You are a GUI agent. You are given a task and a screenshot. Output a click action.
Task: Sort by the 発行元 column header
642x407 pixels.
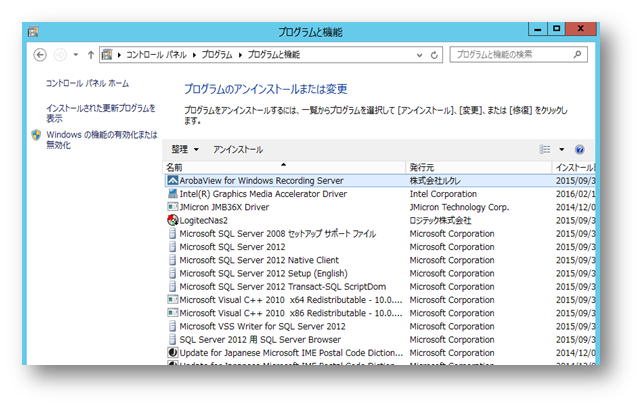click(x=479, y=167)
